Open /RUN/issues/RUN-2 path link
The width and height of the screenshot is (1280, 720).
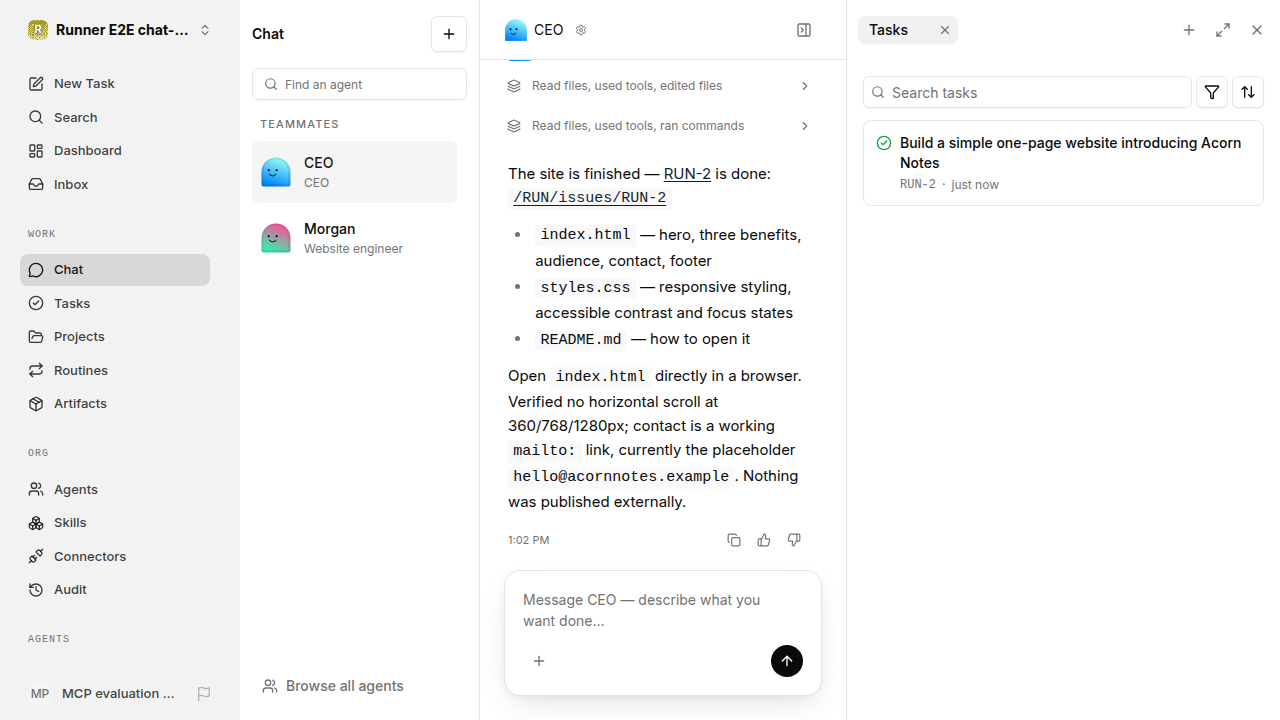coord(589,198)
